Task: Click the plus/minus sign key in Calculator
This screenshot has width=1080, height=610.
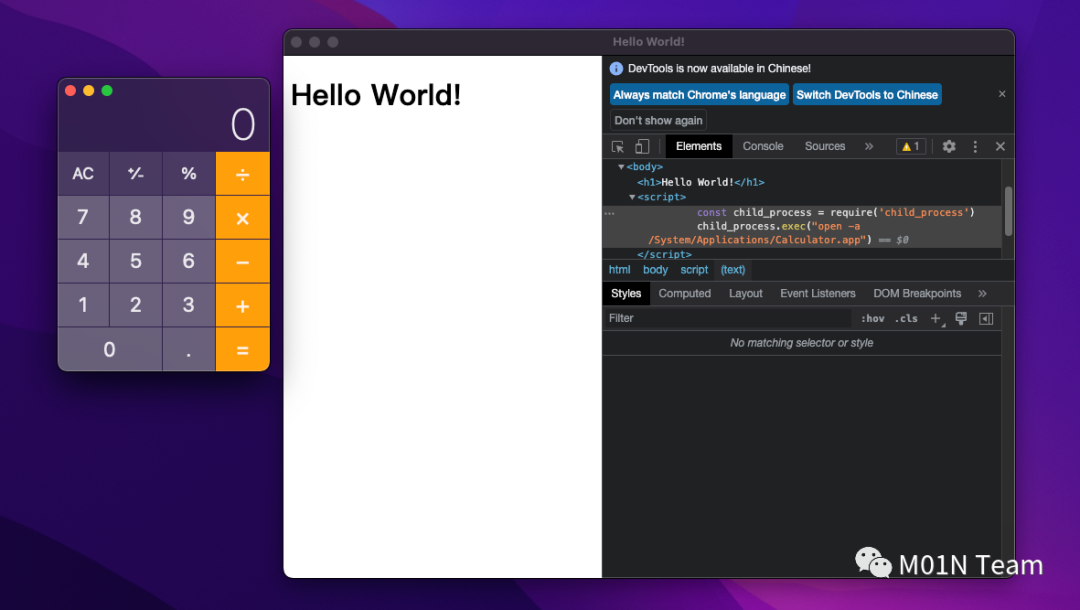Action: (x=136, y=173)
